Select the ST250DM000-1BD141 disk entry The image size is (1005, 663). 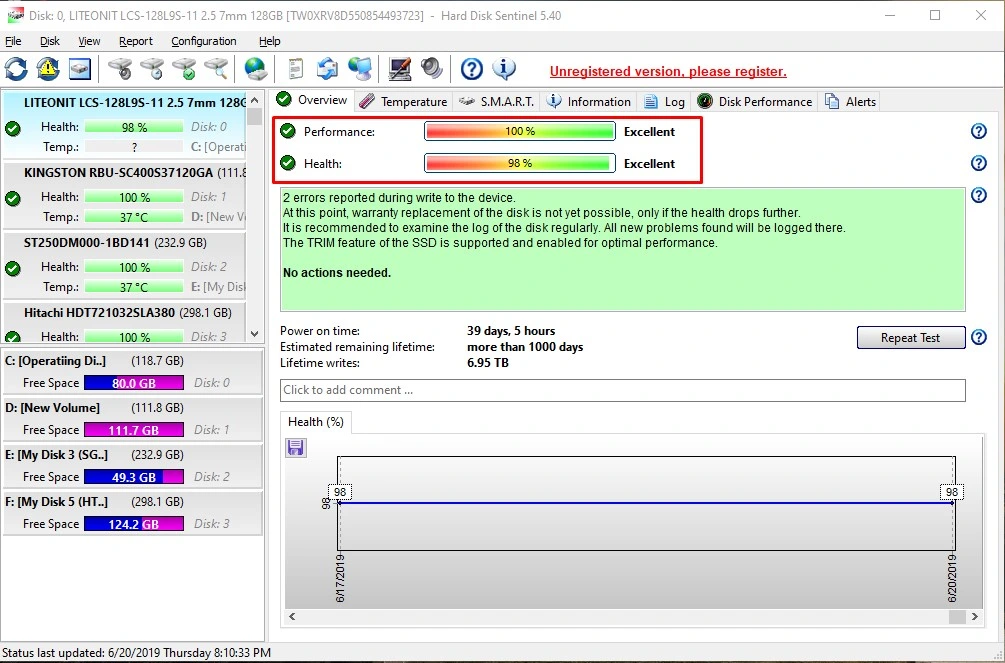(x=124, y=265)
